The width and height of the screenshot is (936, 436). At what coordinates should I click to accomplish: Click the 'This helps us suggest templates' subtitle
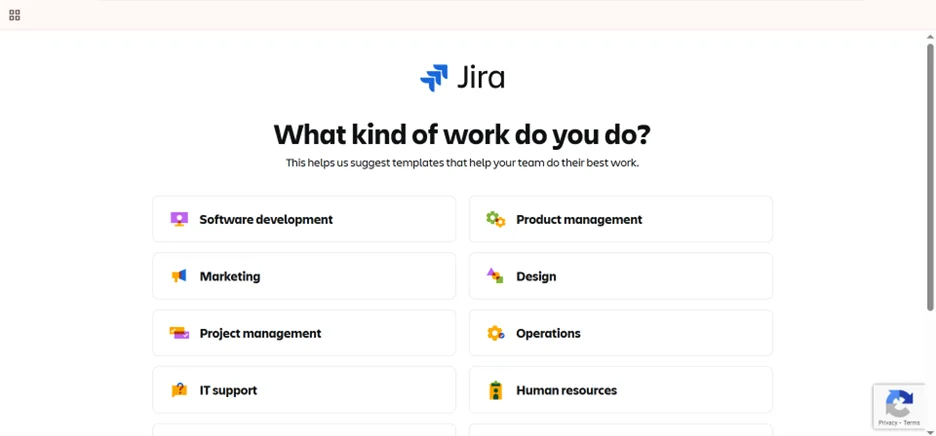point(462,162)
